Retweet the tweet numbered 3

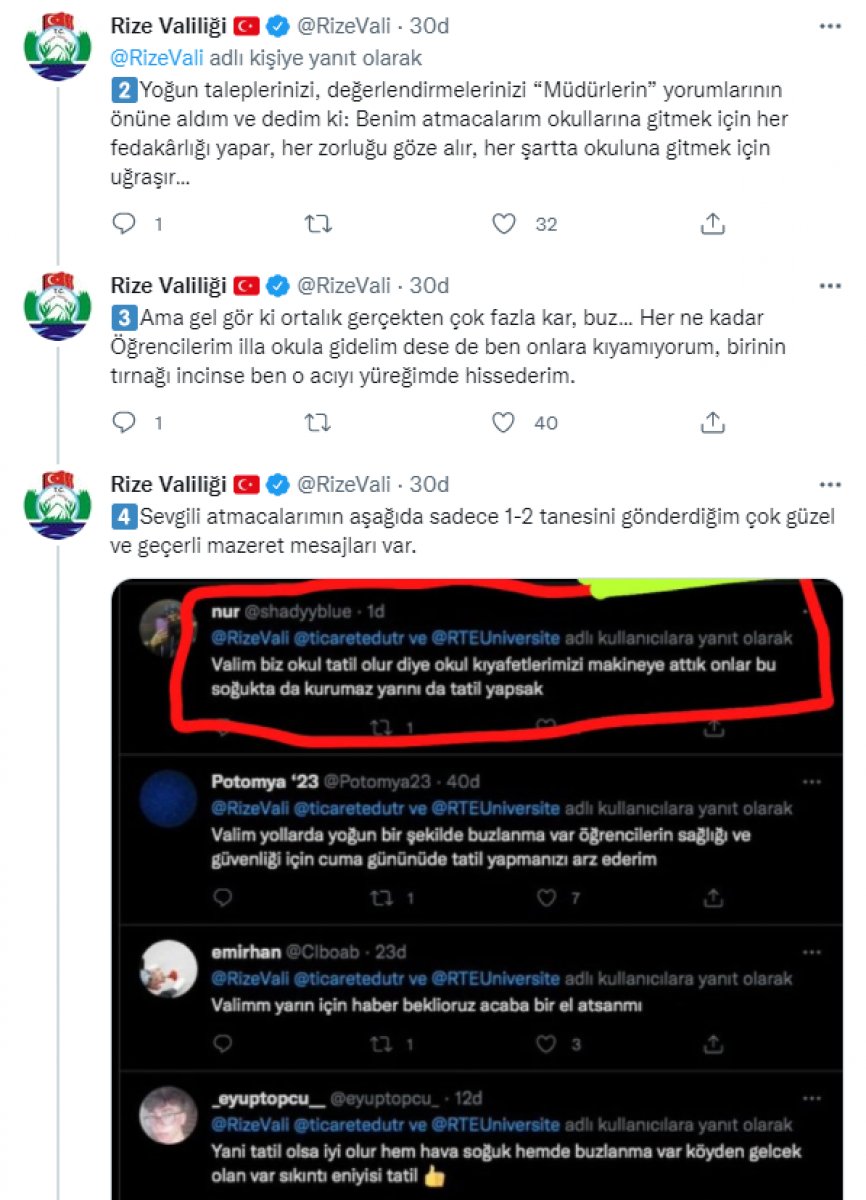(x=318, y=422)
